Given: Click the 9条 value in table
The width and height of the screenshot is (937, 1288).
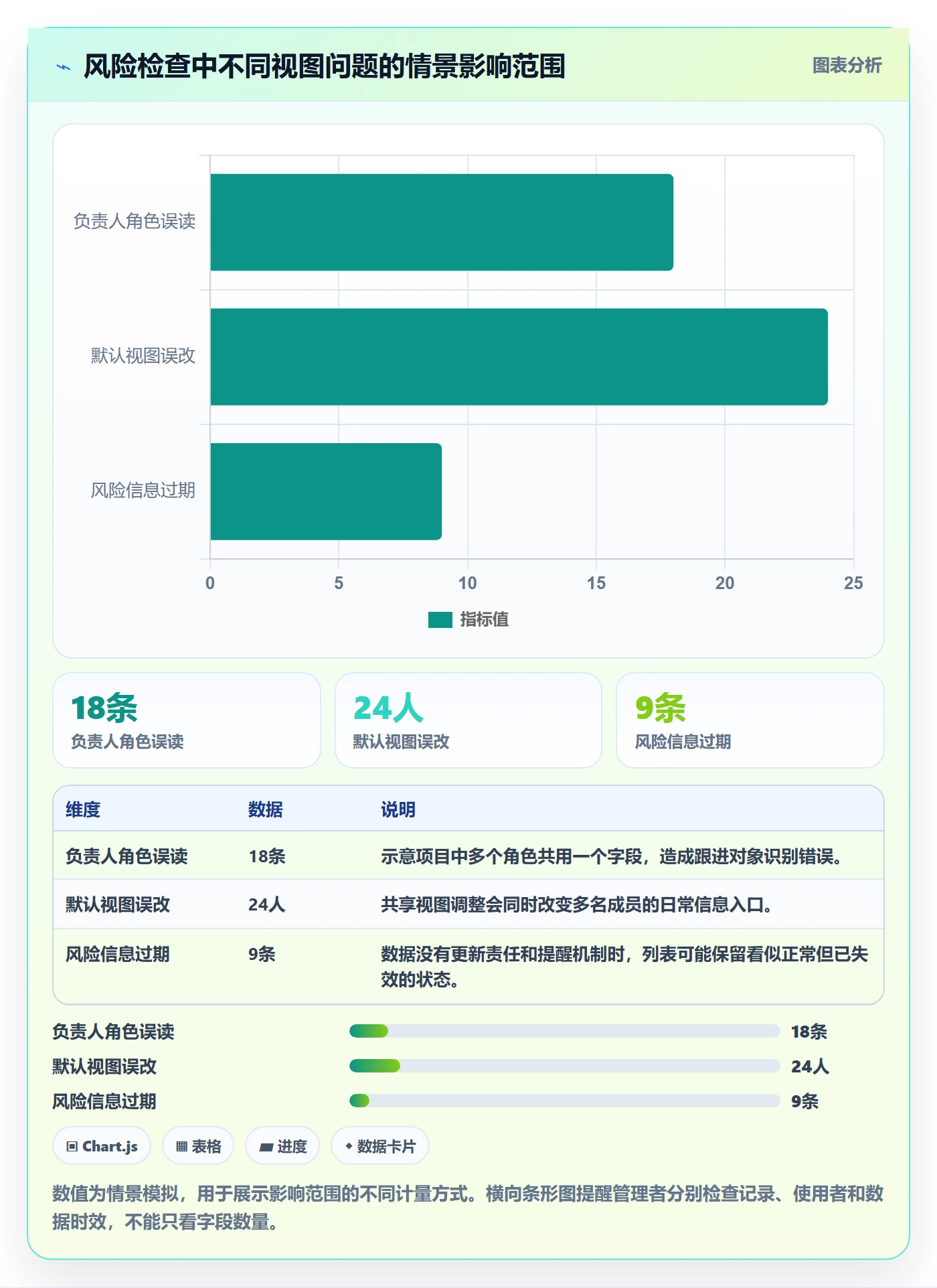Looking at the screenshot, I should [262, 954].
